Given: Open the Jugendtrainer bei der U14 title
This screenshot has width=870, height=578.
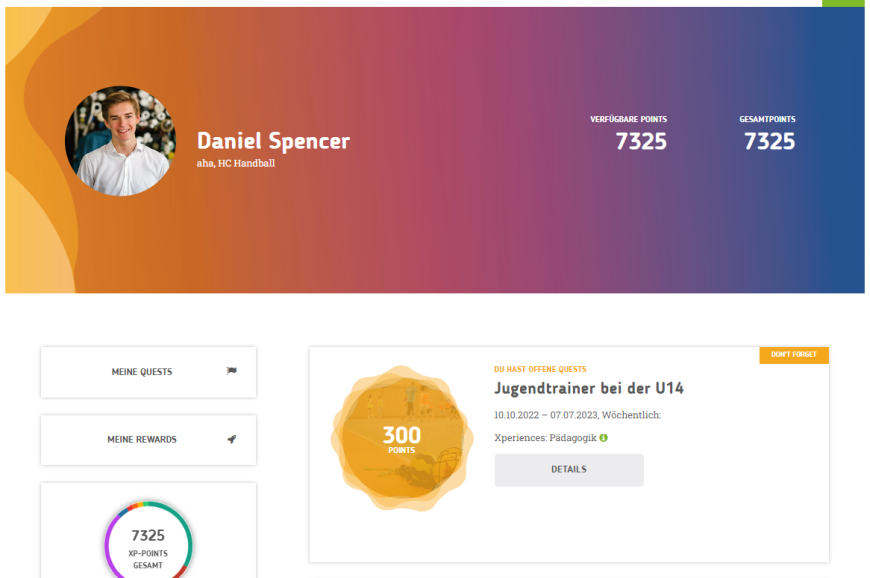Looking at the screenshot, I should [589, 388].
